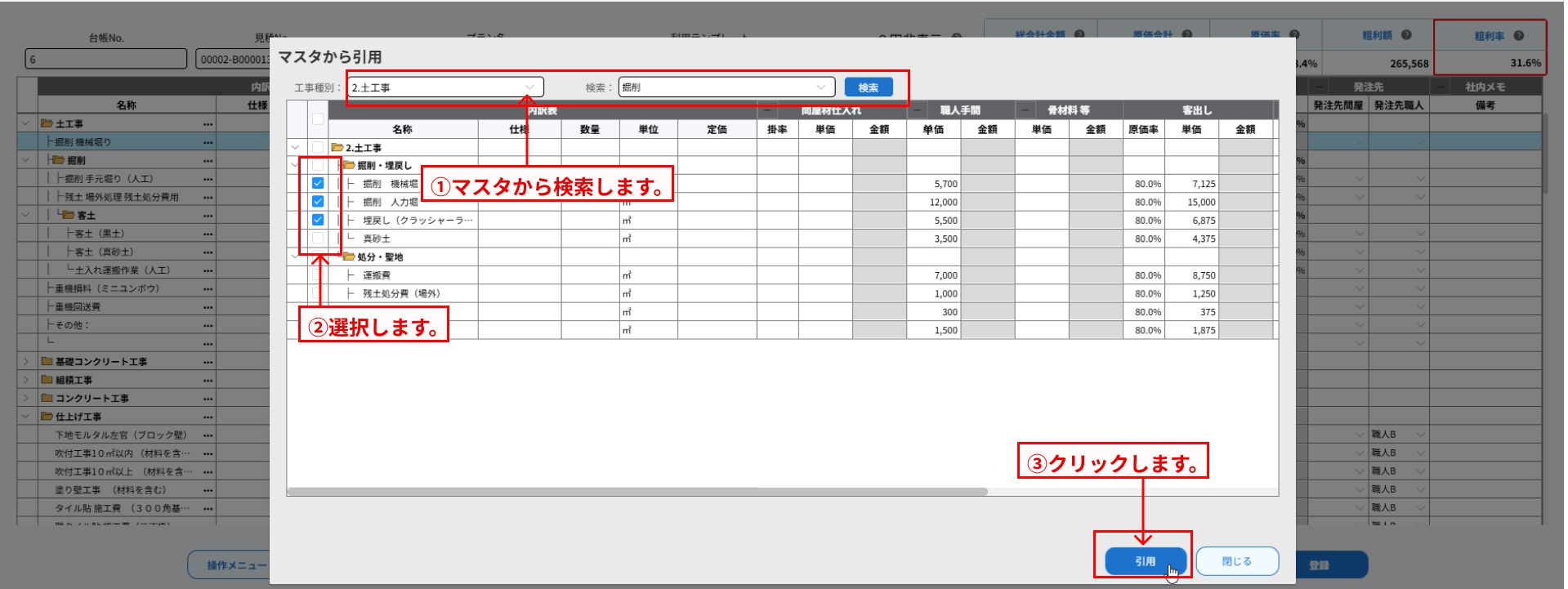The width and height of the screenshot is (1568, 589).
Task: Click the 引用 button
Action: pos(1146,561)
